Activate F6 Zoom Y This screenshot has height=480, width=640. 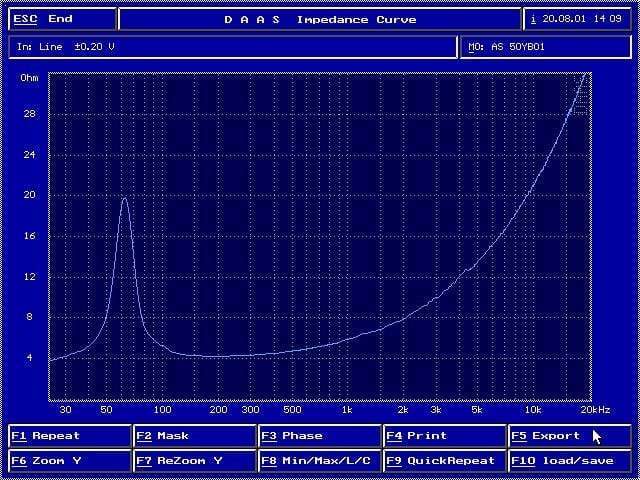click(x=70, y=461)
